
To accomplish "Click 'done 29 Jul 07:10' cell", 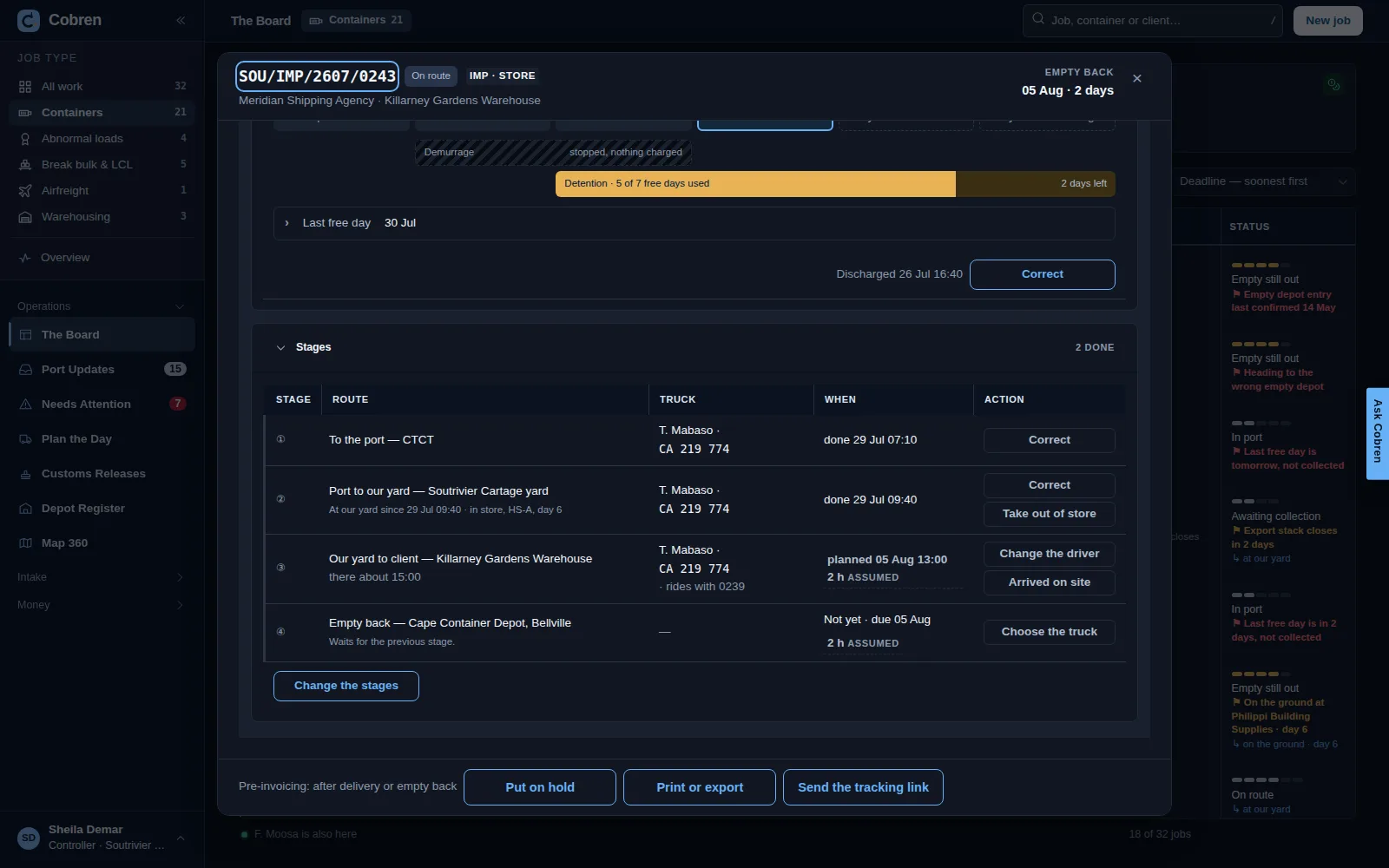I will click(870, 440).
